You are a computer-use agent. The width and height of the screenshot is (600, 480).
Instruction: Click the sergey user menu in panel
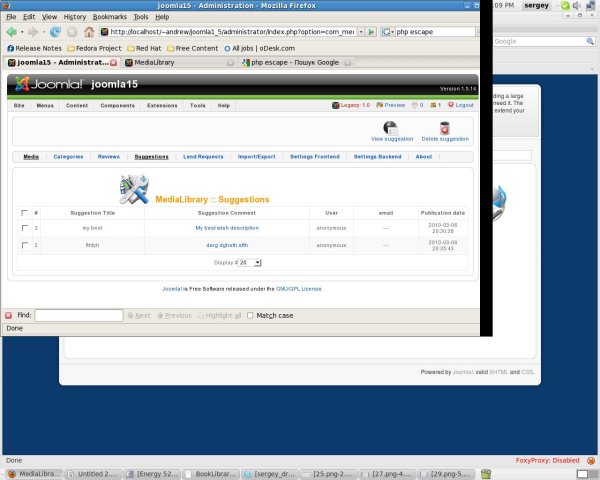pyautogui.click(x=536, y=5)
